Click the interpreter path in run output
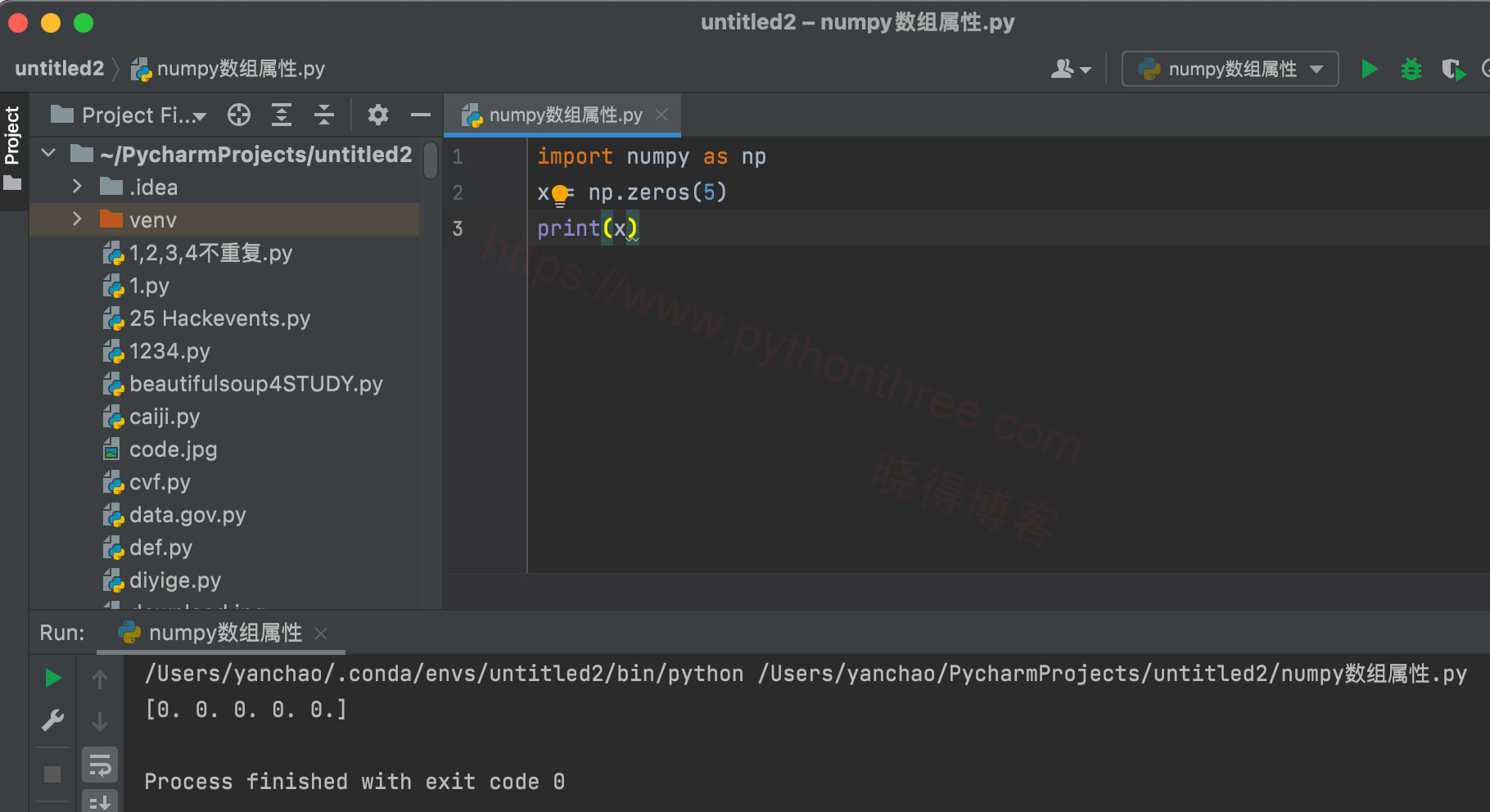The image size is (1490, 812). tap(444, 674)
